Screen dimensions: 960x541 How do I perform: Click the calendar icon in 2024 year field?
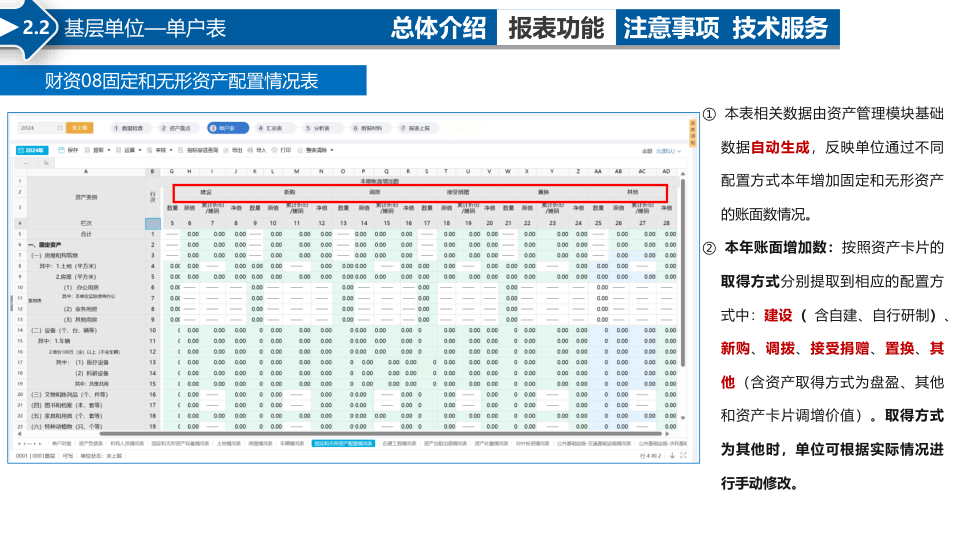point(60,128)
